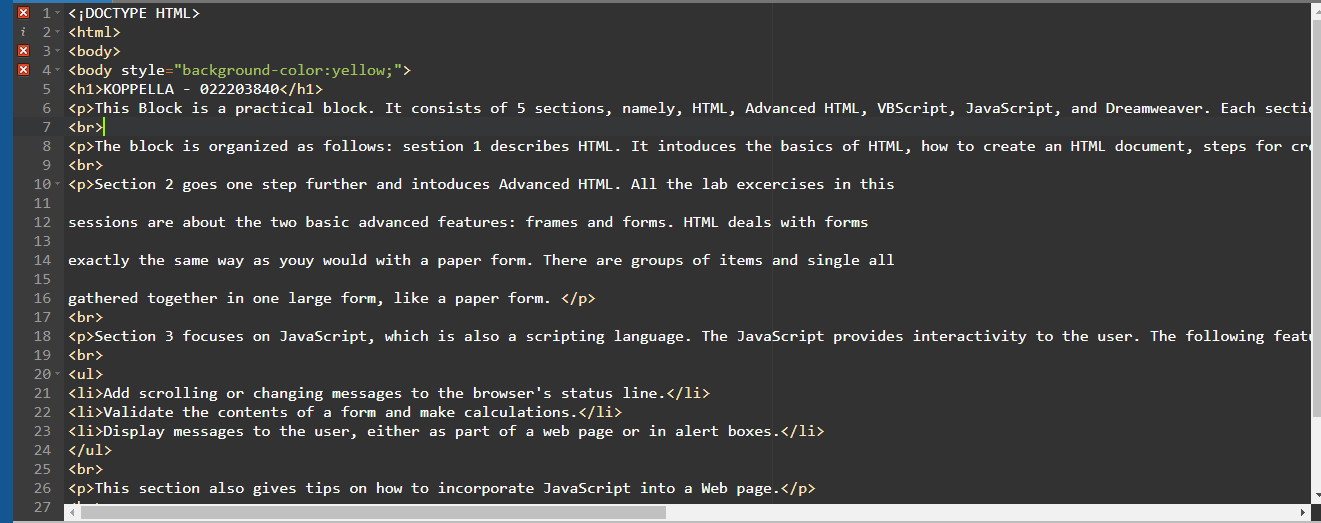Click the list item 'Display messages to the user'

click(446, 431)
